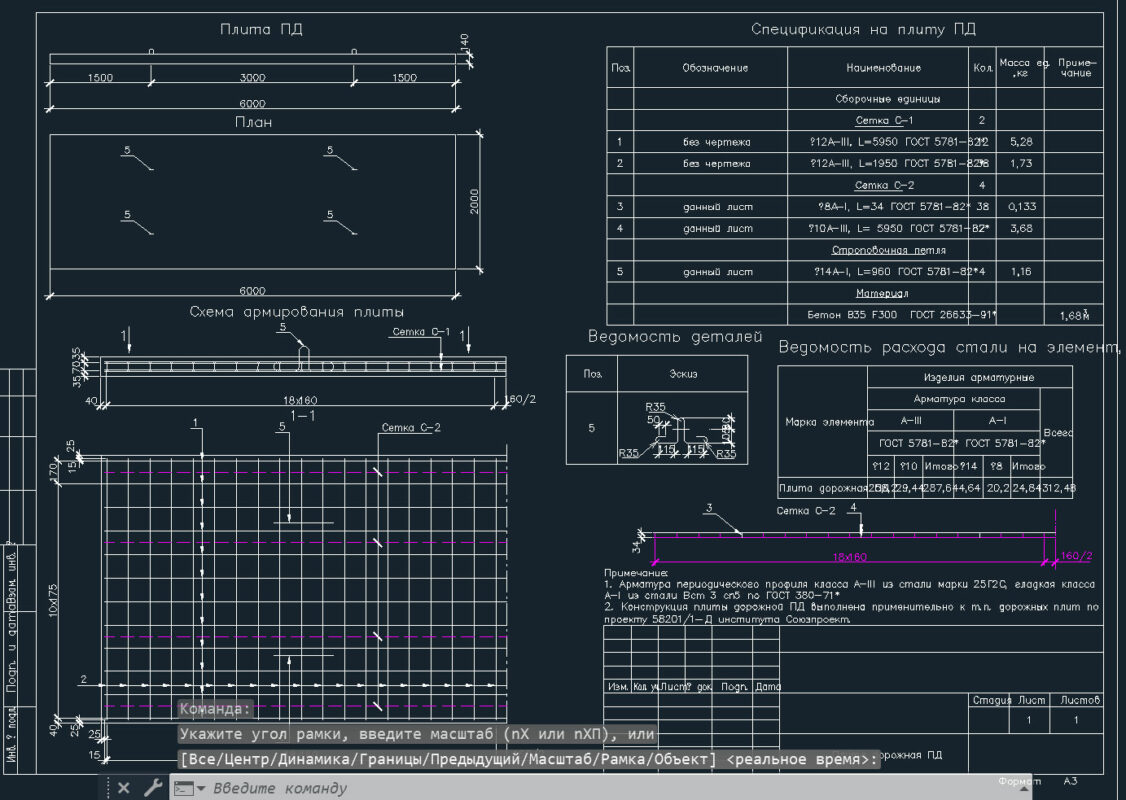This screenshot has height=800, width=1126.
Task: Click the 'Сборочные единицы' table row
Action: (888, 99)
